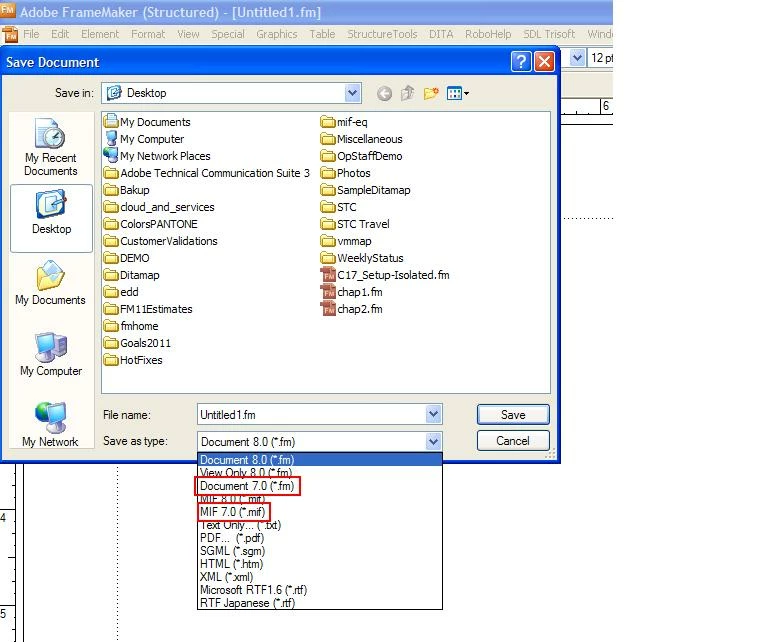The height and width of the screenshot is (642, 764).
Task: Select the chap2.fm file
Action: tap(352, 309)
